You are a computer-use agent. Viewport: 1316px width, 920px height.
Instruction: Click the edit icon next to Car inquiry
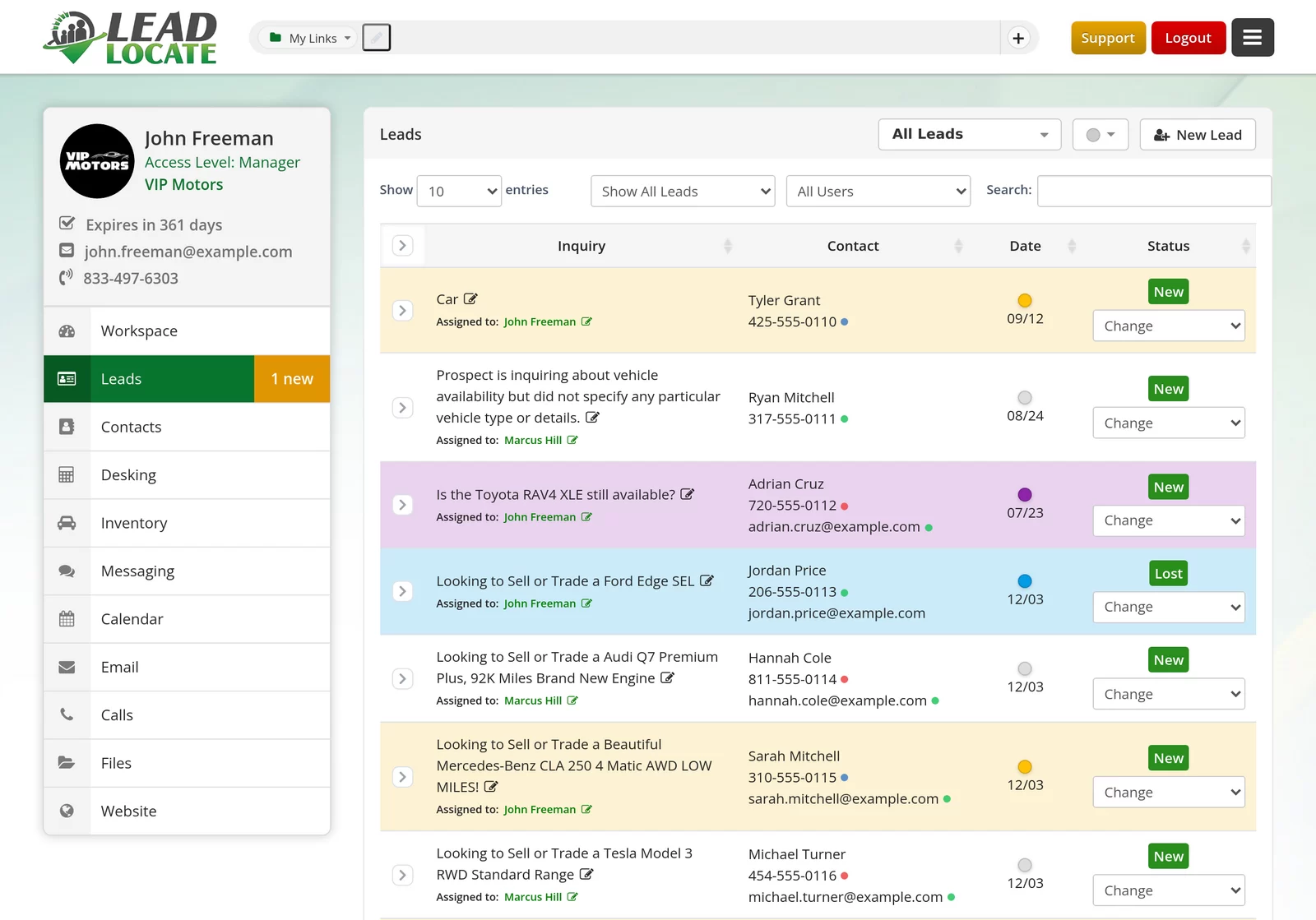click(x=470, y=299)
